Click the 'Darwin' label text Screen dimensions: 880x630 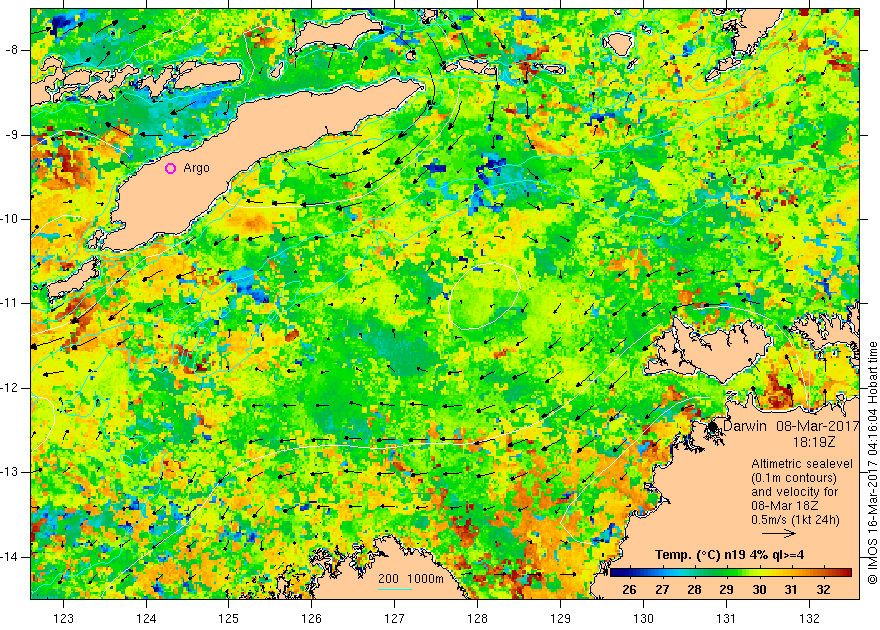click(745, 426)
